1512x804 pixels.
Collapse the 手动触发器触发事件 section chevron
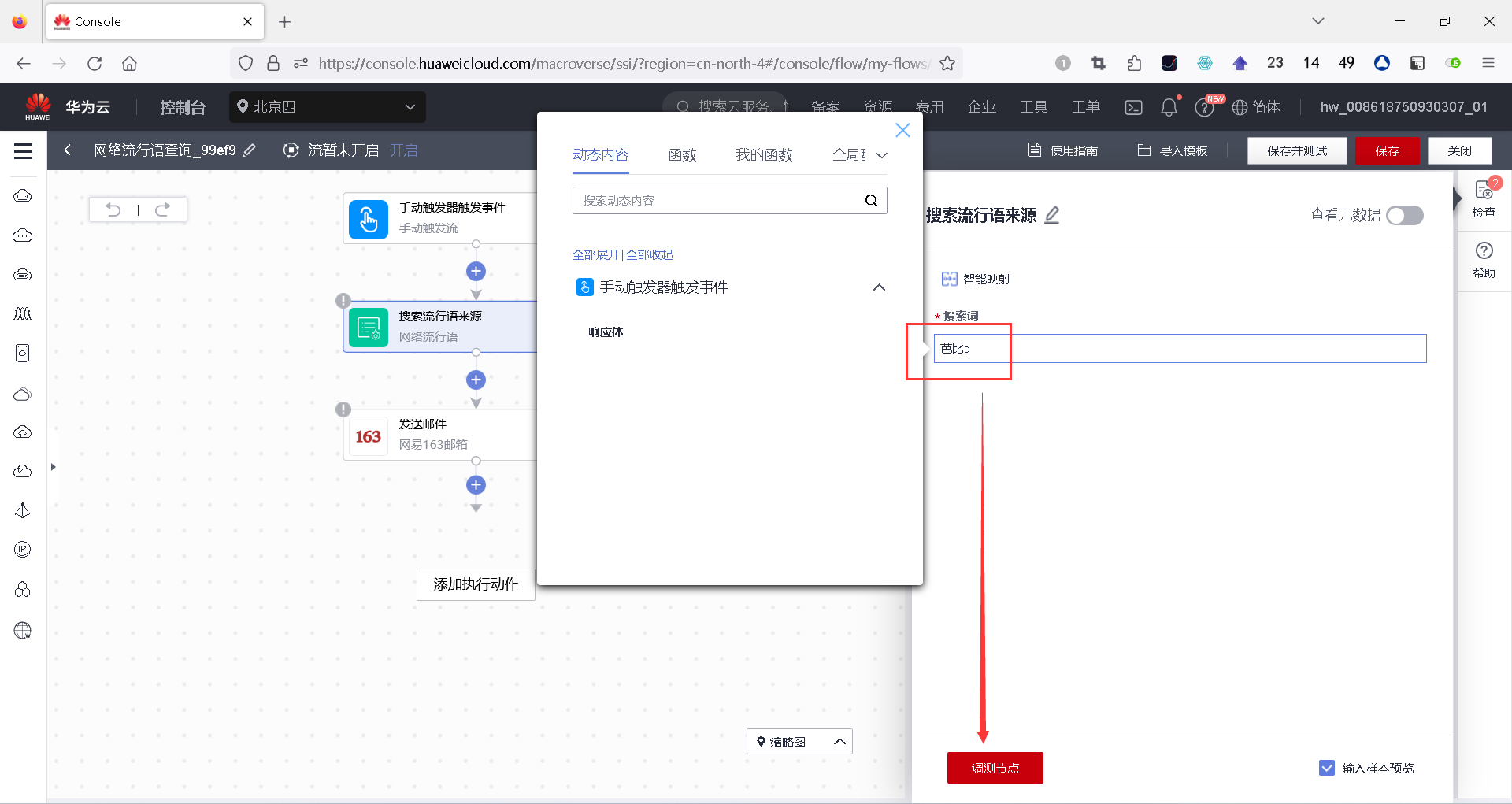pyautogui.click(x=880, y=287)
